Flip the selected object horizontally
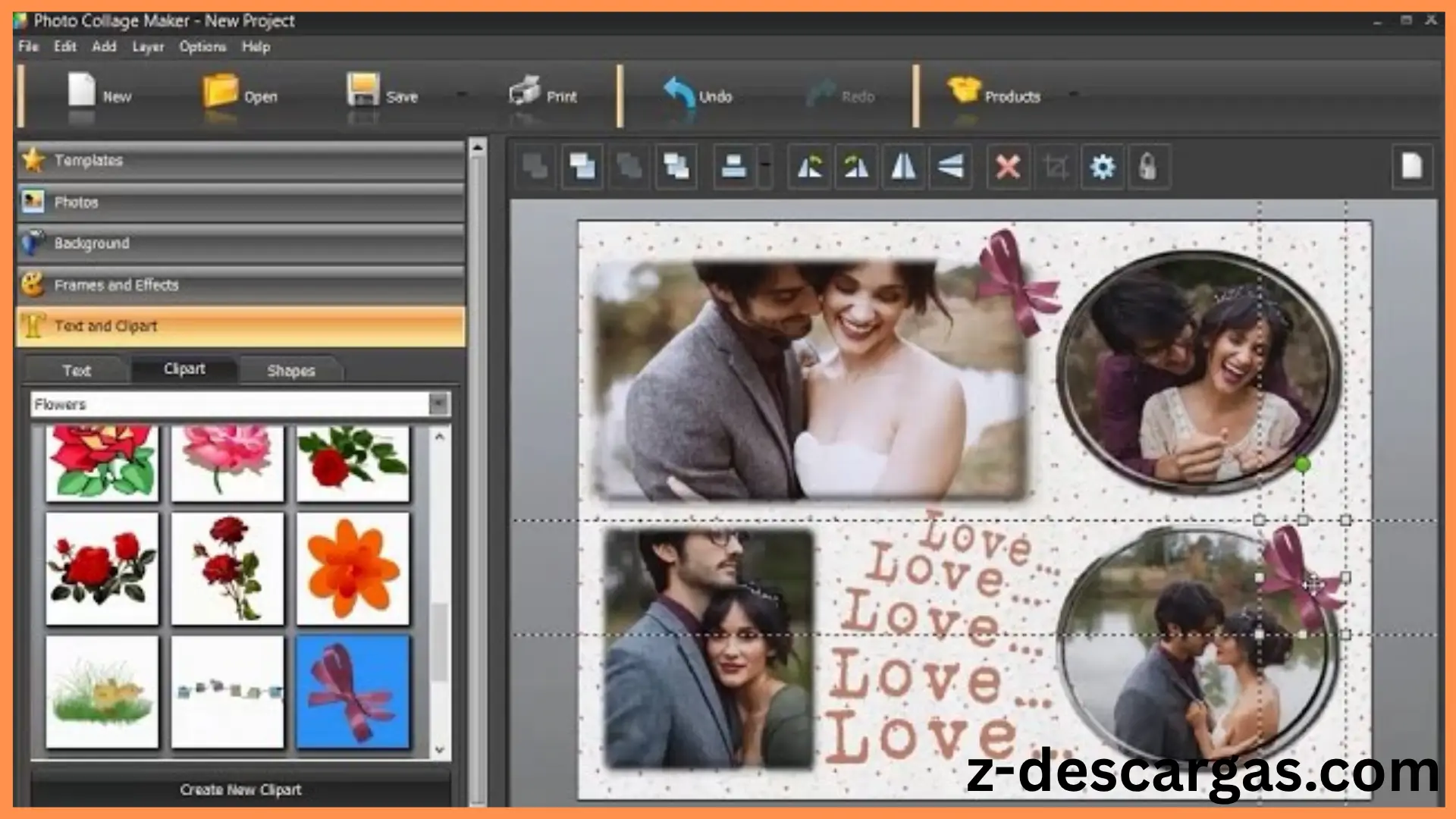This screenshot has width=1456, height=819. (x=903, y=166)
